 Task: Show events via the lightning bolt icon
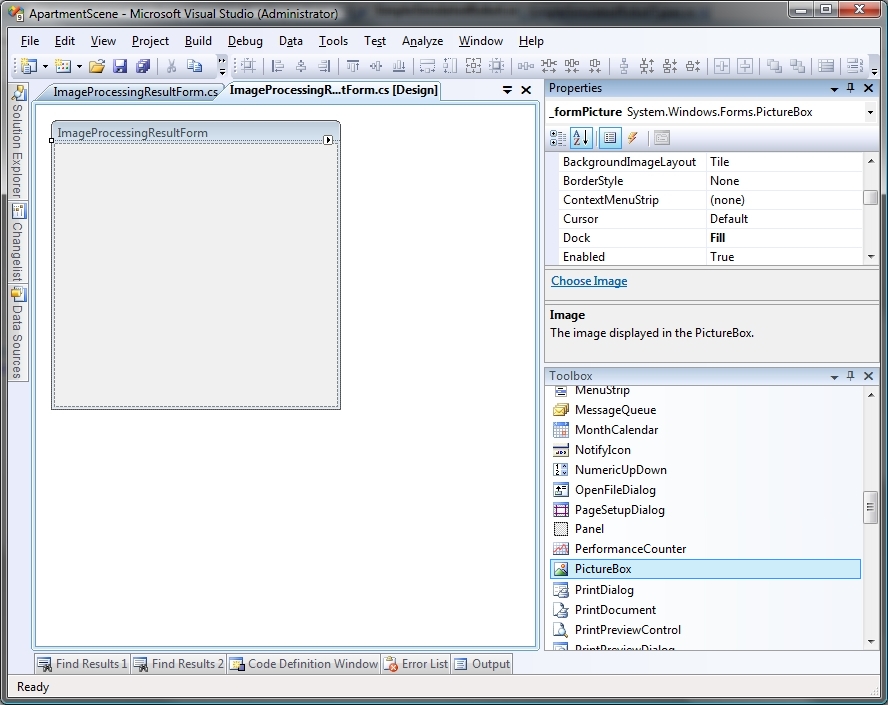click(x=633, y=138)
